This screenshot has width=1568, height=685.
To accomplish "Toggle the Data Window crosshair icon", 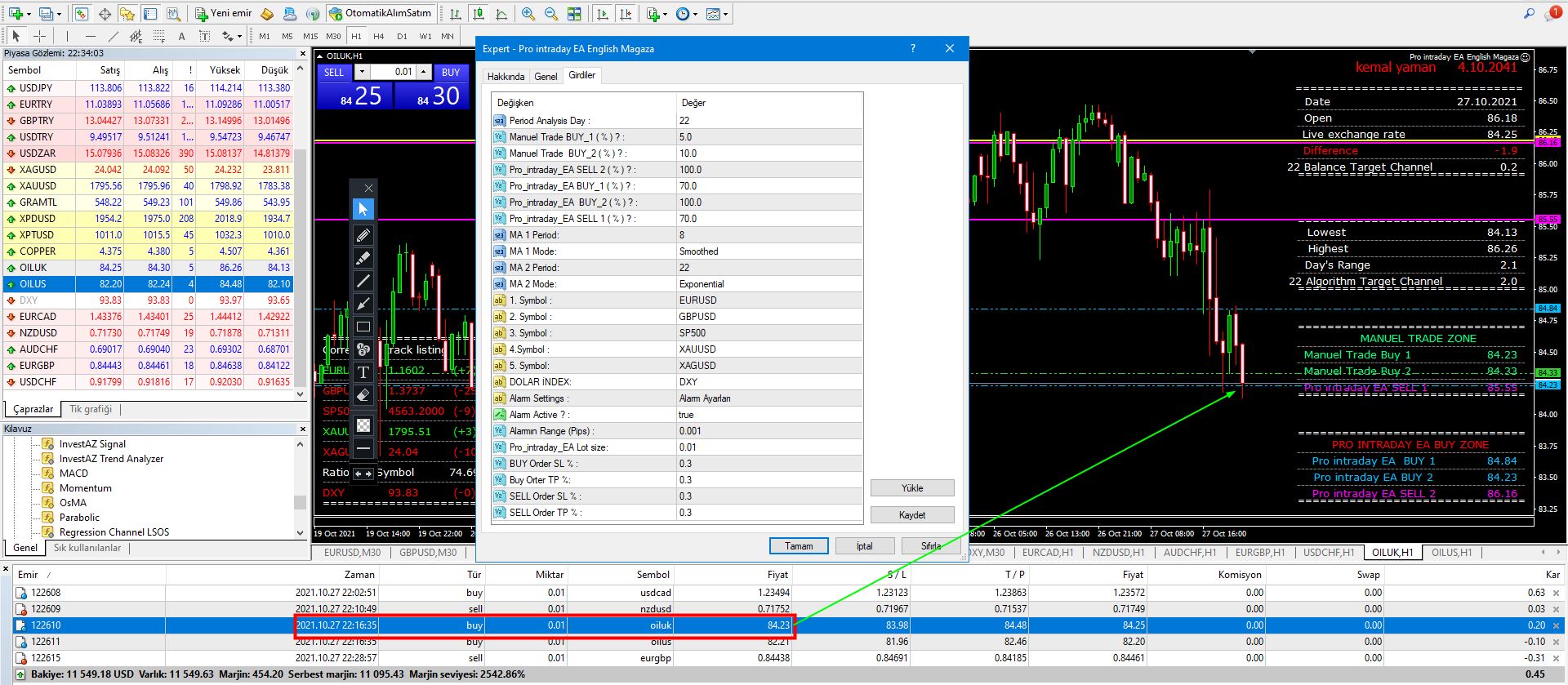I will (x=105, y=14).
